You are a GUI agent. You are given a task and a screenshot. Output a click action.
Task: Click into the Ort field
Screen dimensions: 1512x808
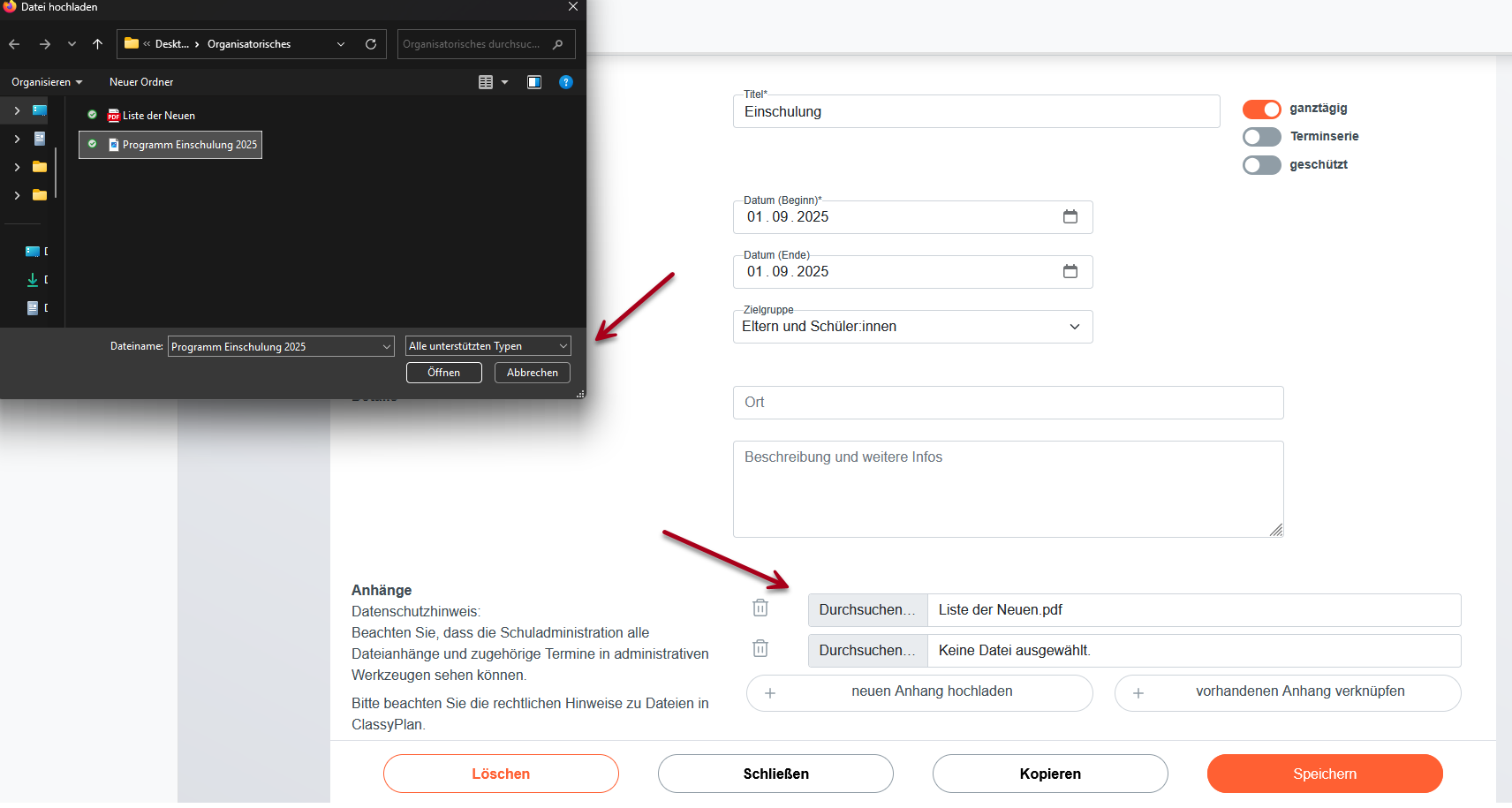[x=1008, y=403]
